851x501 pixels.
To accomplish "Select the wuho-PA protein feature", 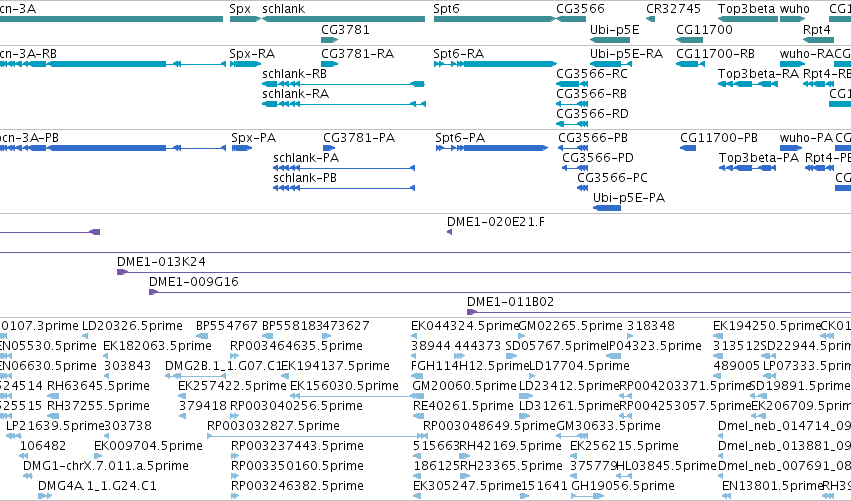I will [x=791, y=148].
